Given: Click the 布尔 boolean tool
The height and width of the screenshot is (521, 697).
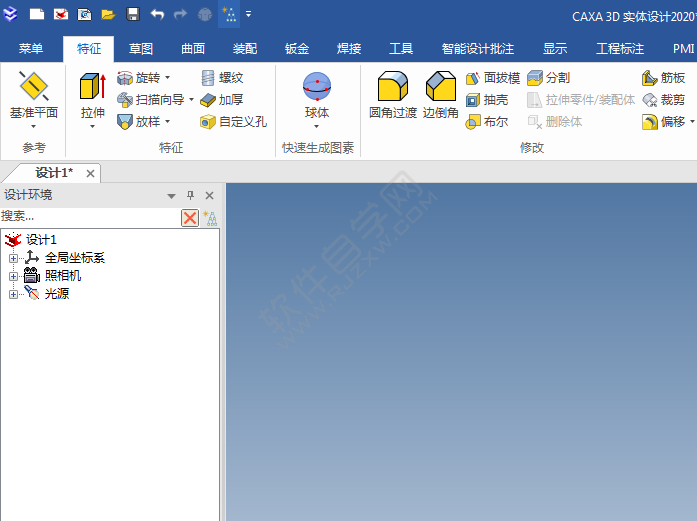Looking at the screenshot, I should pos(487,121).
